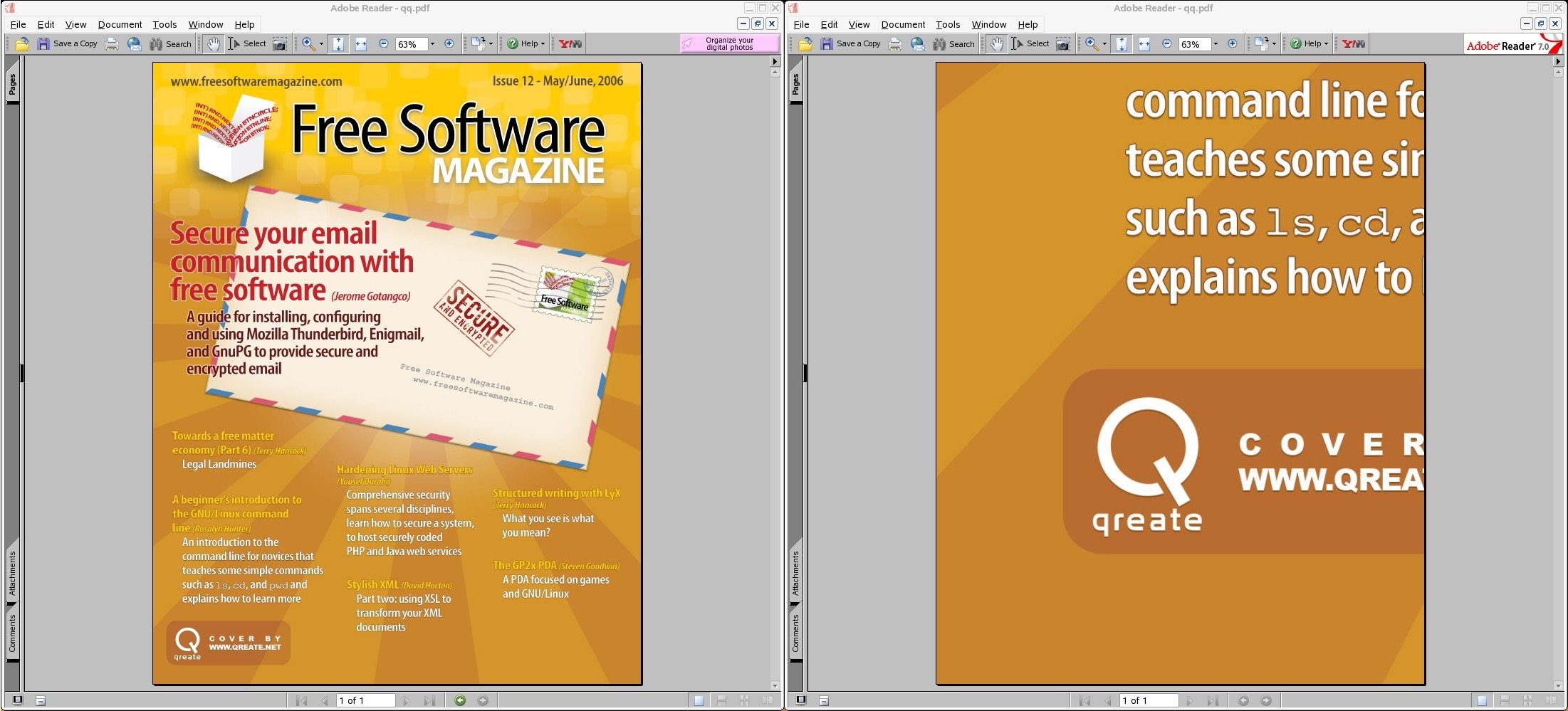Toggle full screen icon in left window status bar
1568x711 pixels.
tap(18, 700)
